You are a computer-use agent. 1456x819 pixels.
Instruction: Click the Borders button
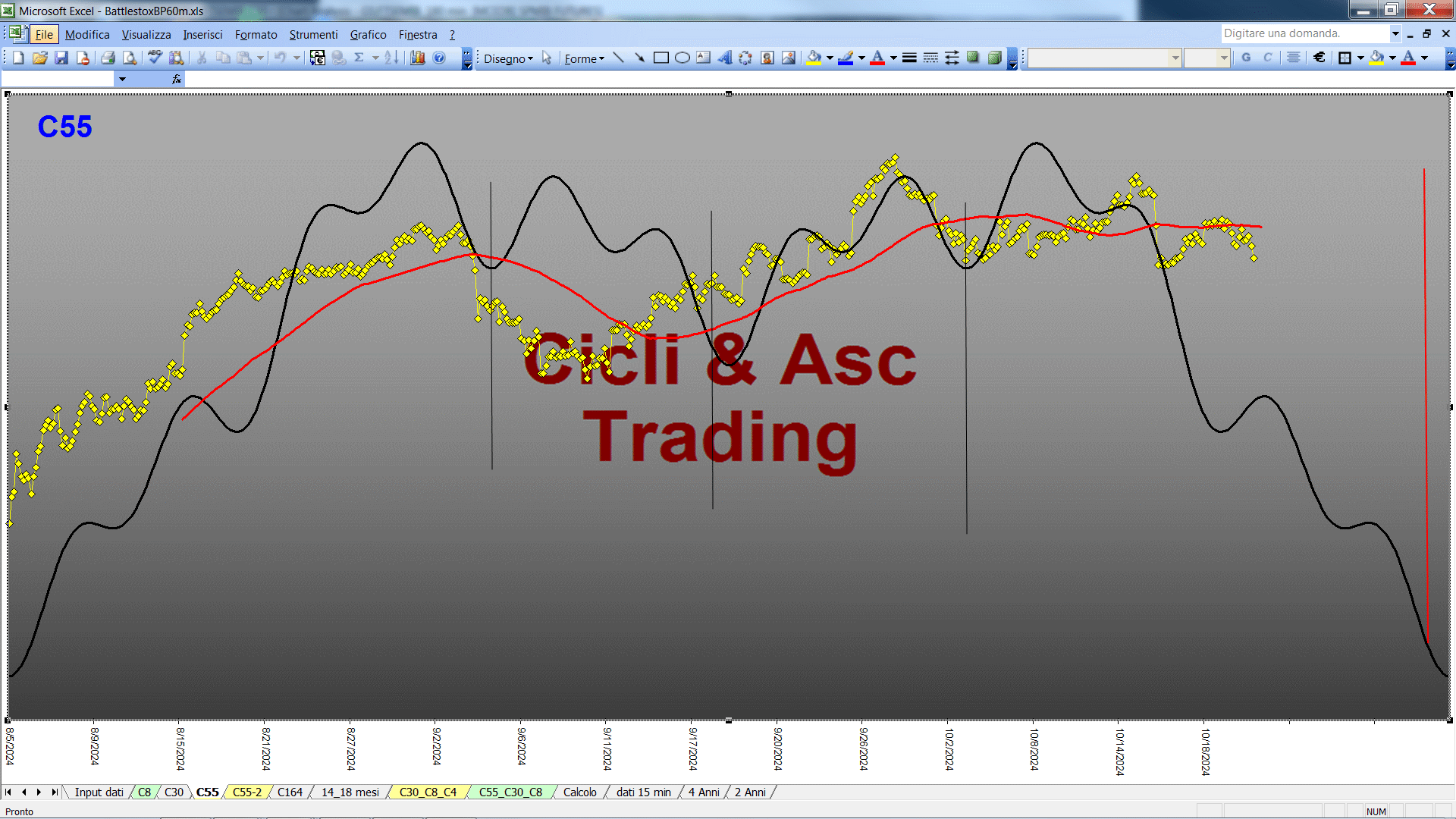pyautogui.click(x=1345, y=58)
